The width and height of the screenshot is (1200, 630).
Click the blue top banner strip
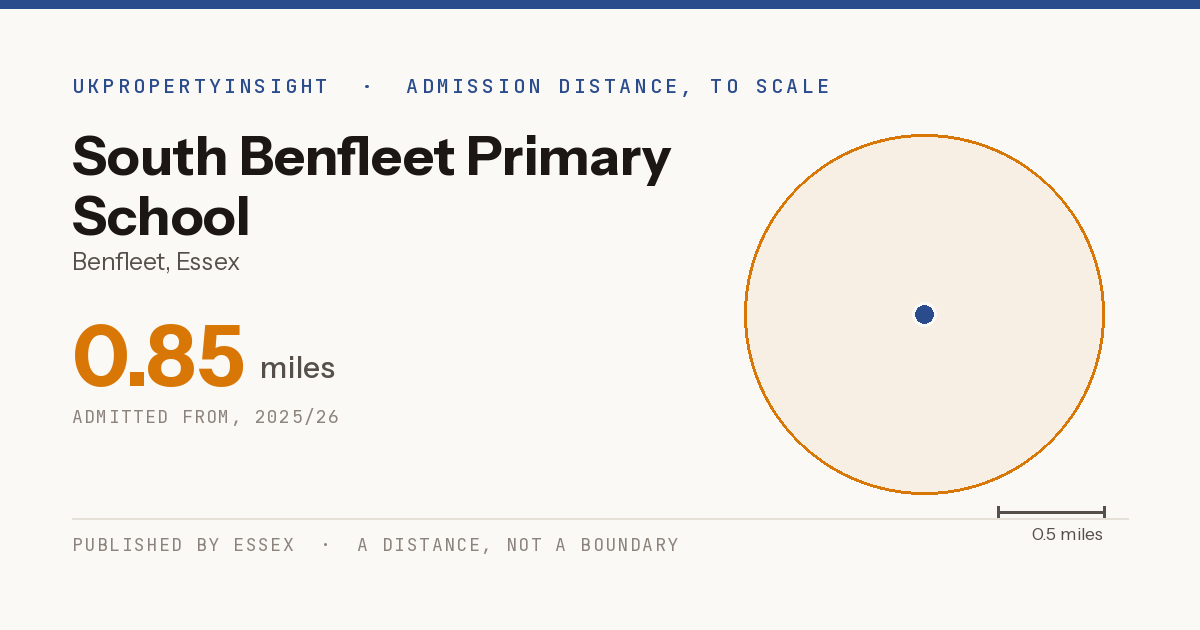coord(600,4)
